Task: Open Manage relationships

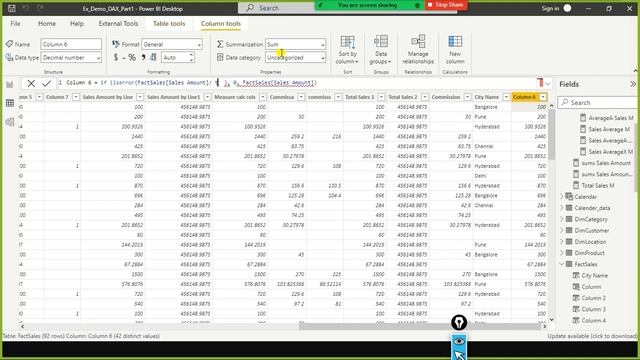Action: [x=418, y=49]
